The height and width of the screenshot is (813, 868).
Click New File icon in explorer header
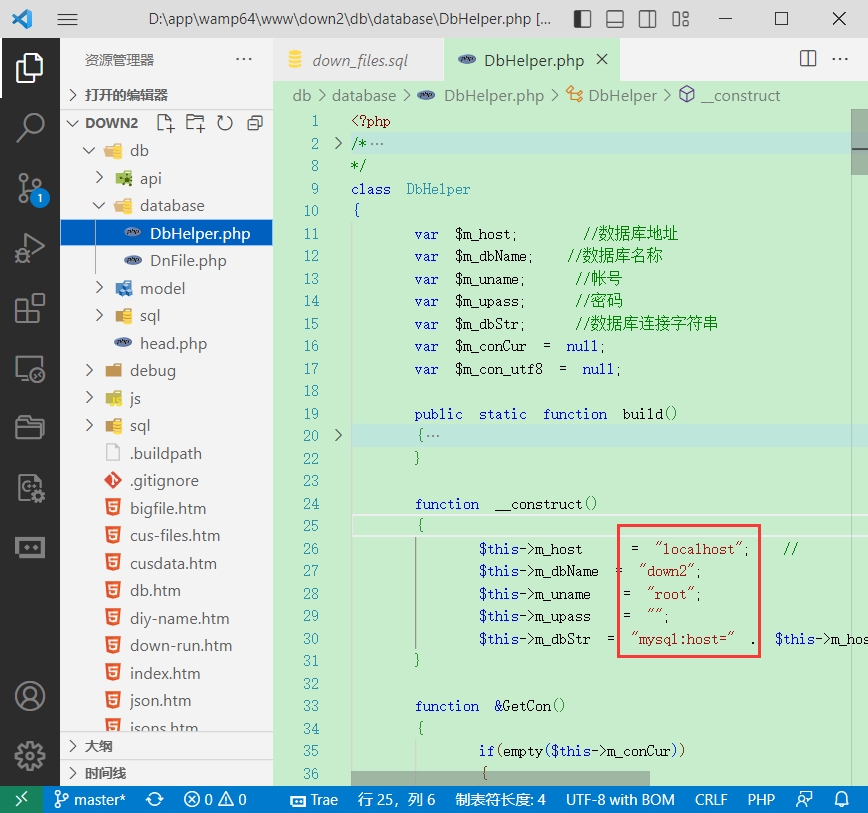pyautogui.click(x=166, y=123)
